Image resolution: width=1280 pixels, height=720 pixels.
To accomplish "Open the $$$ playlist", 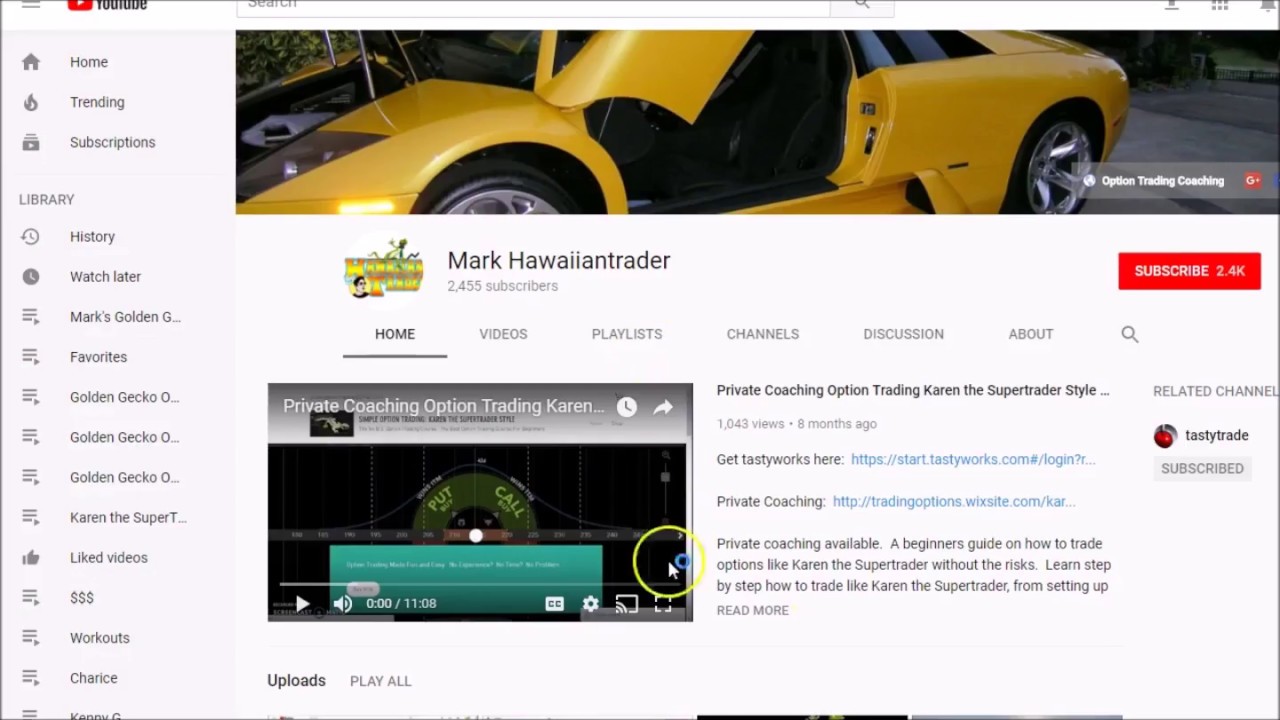I will [82, 598].
